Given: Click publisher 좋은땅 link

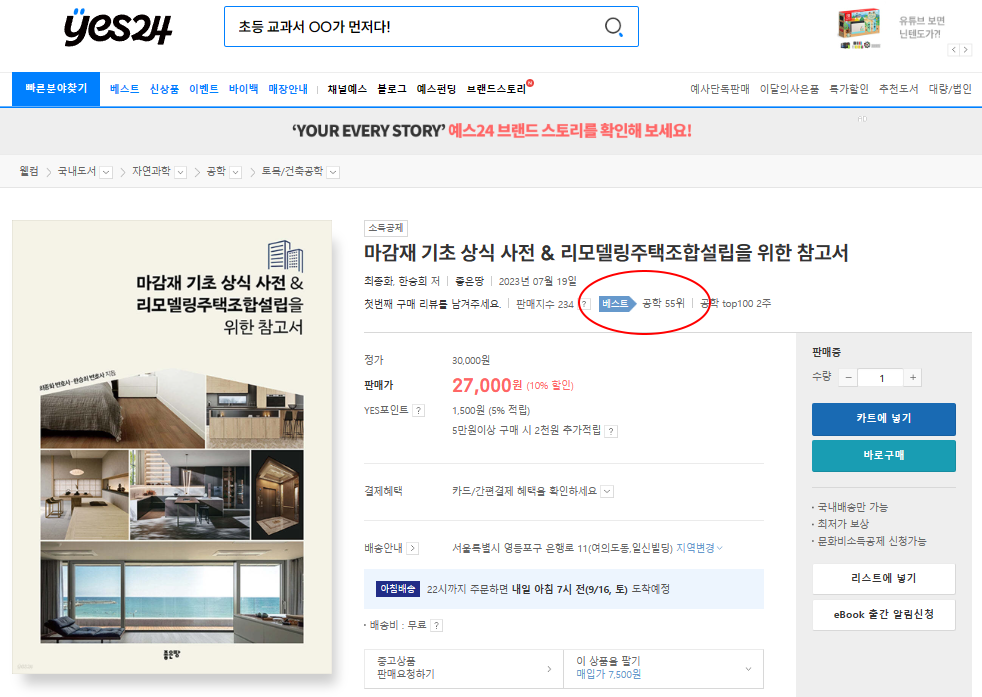Looking at the screenshot, I should [470, 281].
